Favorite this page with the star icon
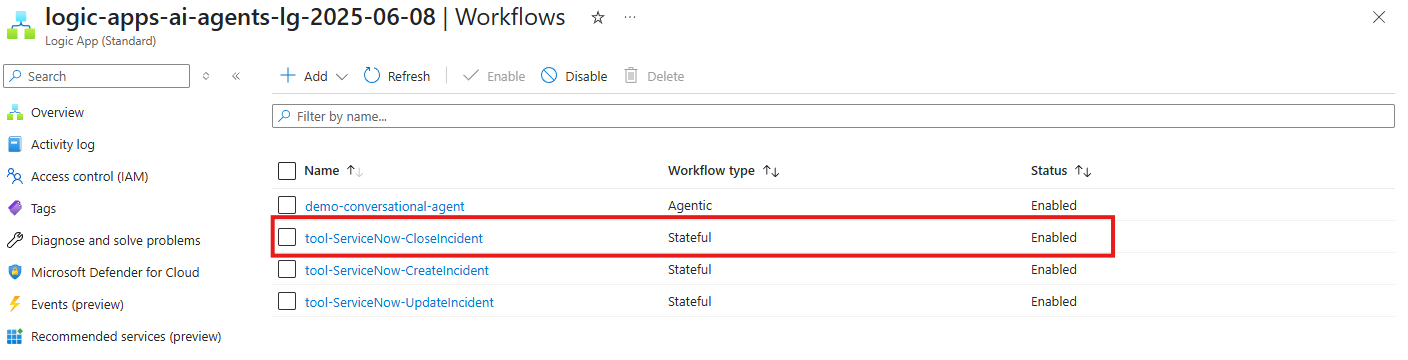Screen dimensions: 1408x360 598,18
